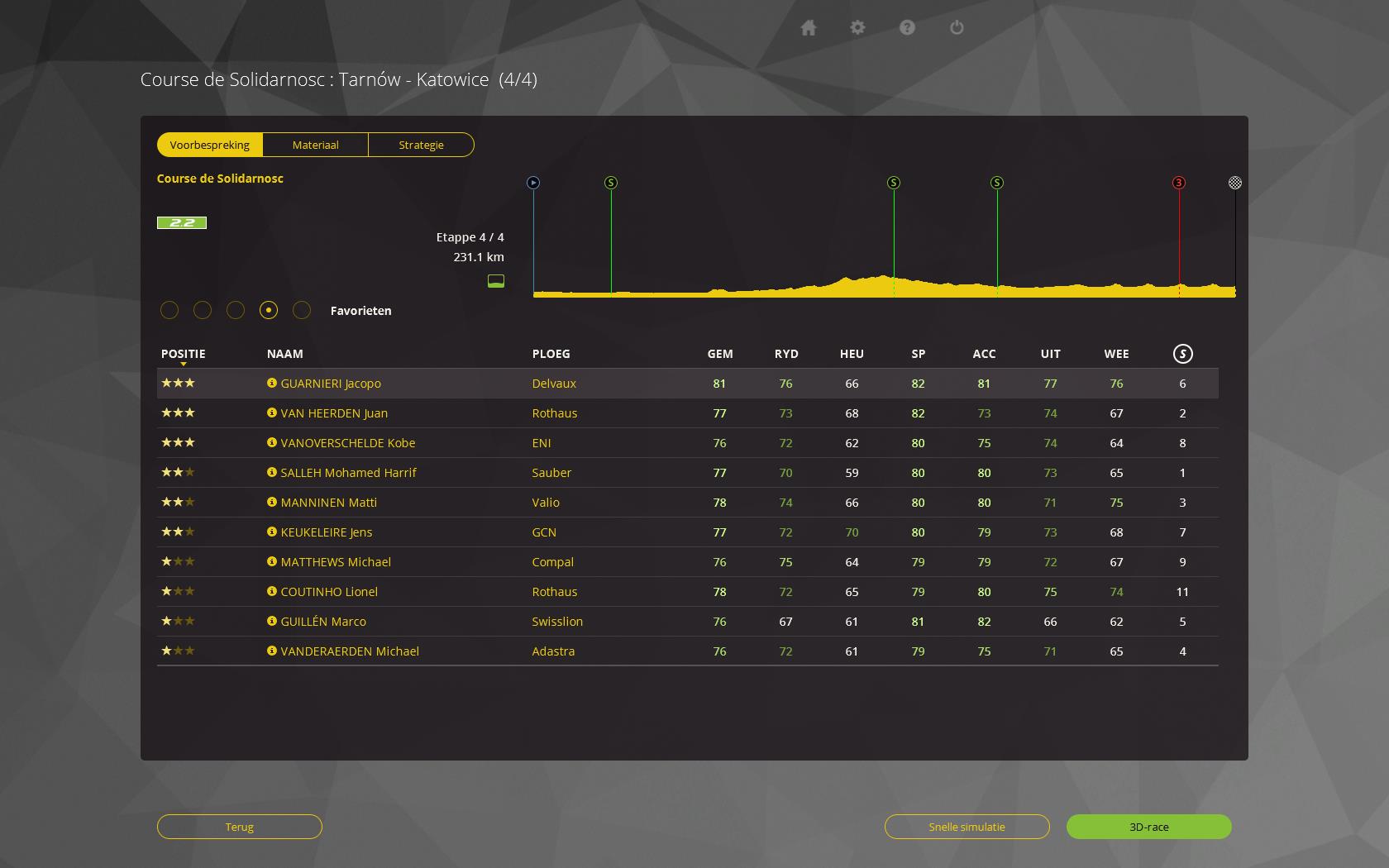Switch to the Materiaal tab

pyautogui.click(x=315, y=145)
